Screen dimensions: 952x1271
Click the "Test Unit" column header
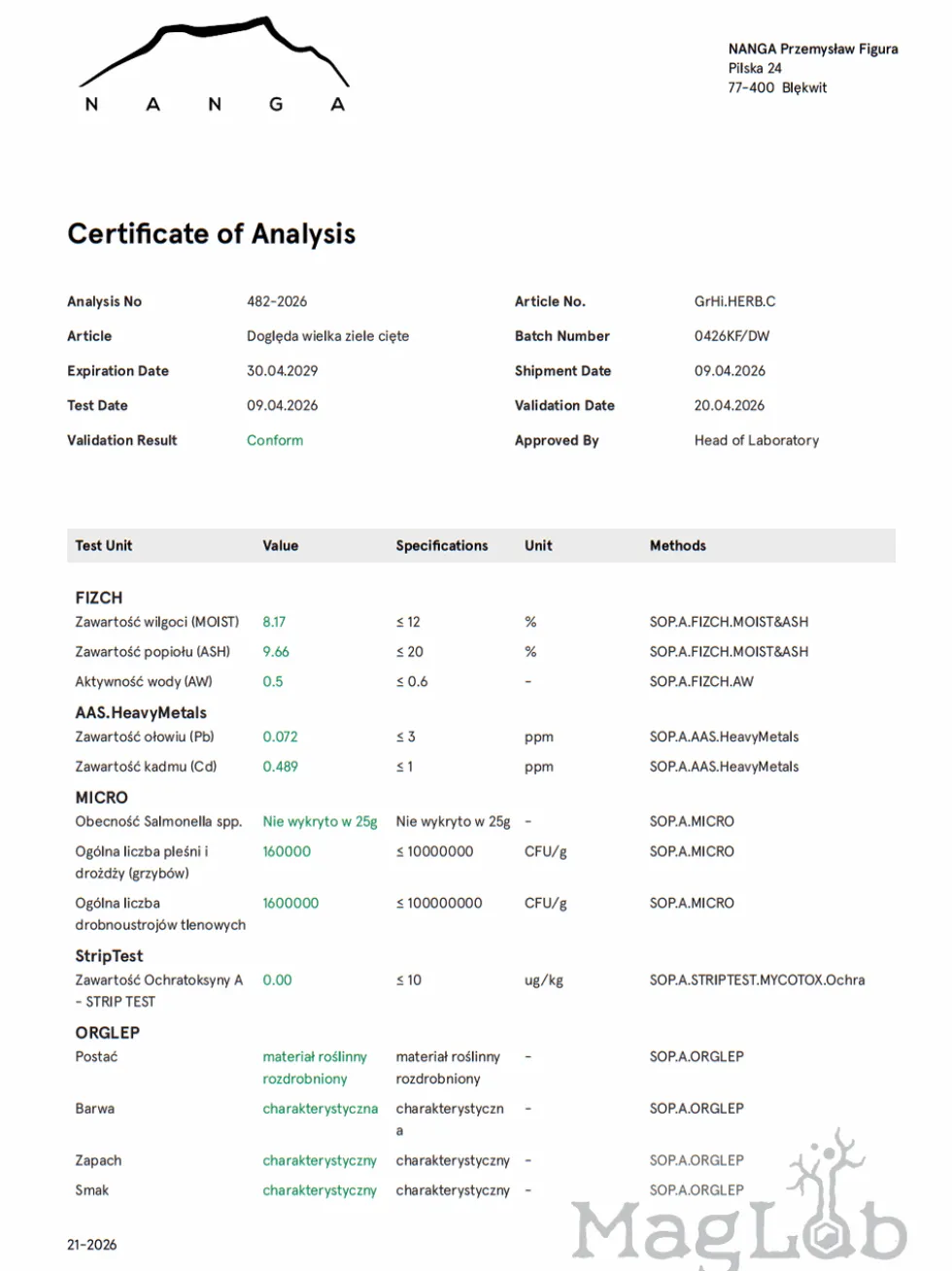point(104,546)
